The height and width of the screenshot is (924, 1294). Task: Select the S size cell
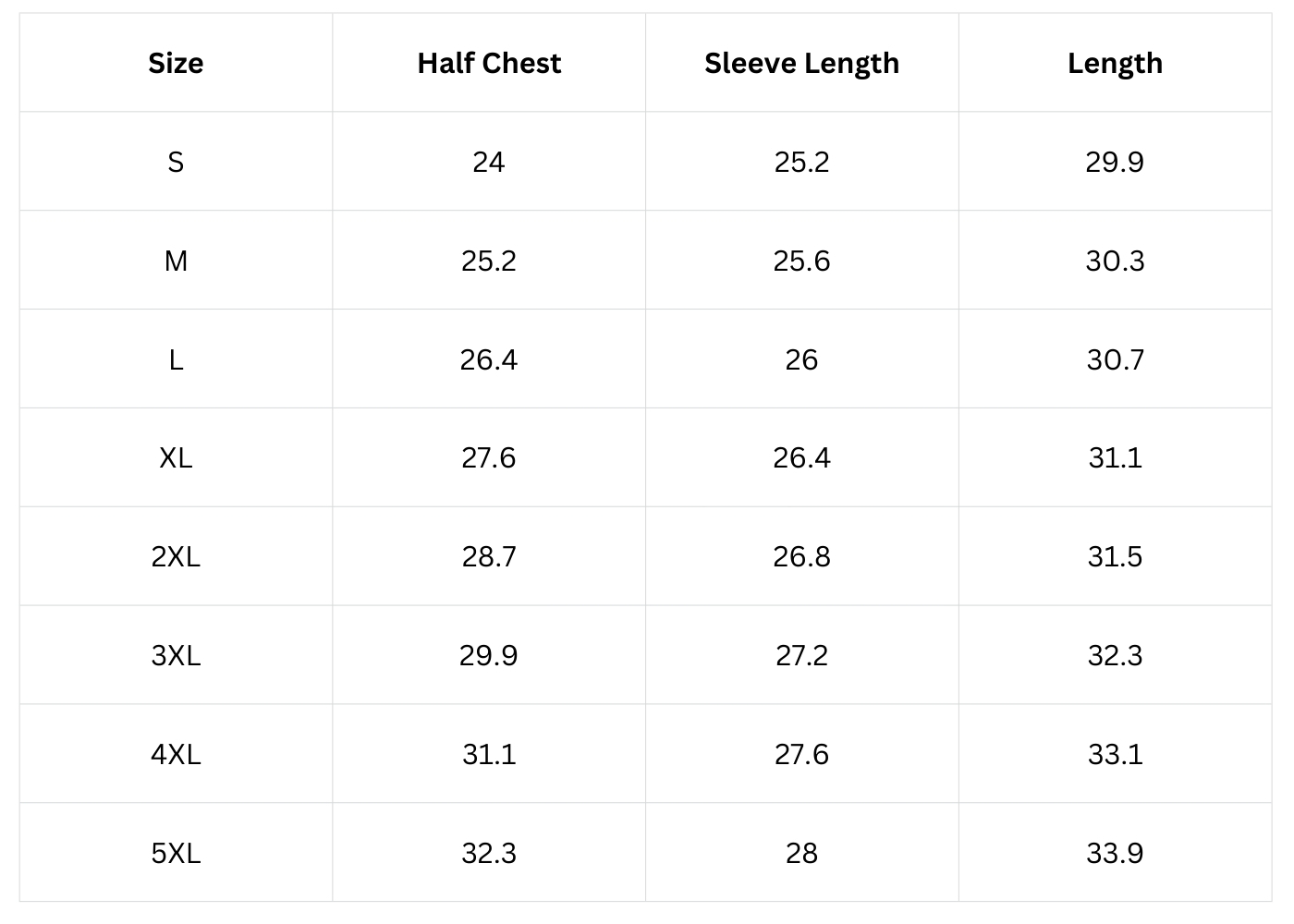click(176, 162)
